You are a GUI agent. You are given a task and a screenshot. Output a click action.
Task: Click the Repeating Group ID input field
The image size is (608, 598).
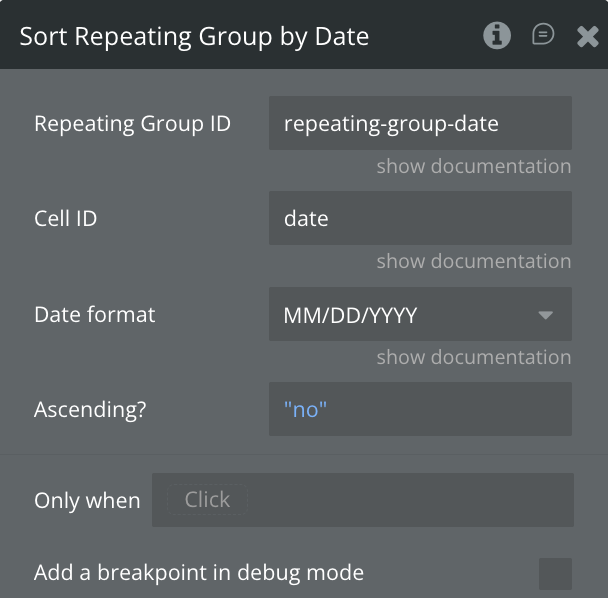tap(420, 123)
